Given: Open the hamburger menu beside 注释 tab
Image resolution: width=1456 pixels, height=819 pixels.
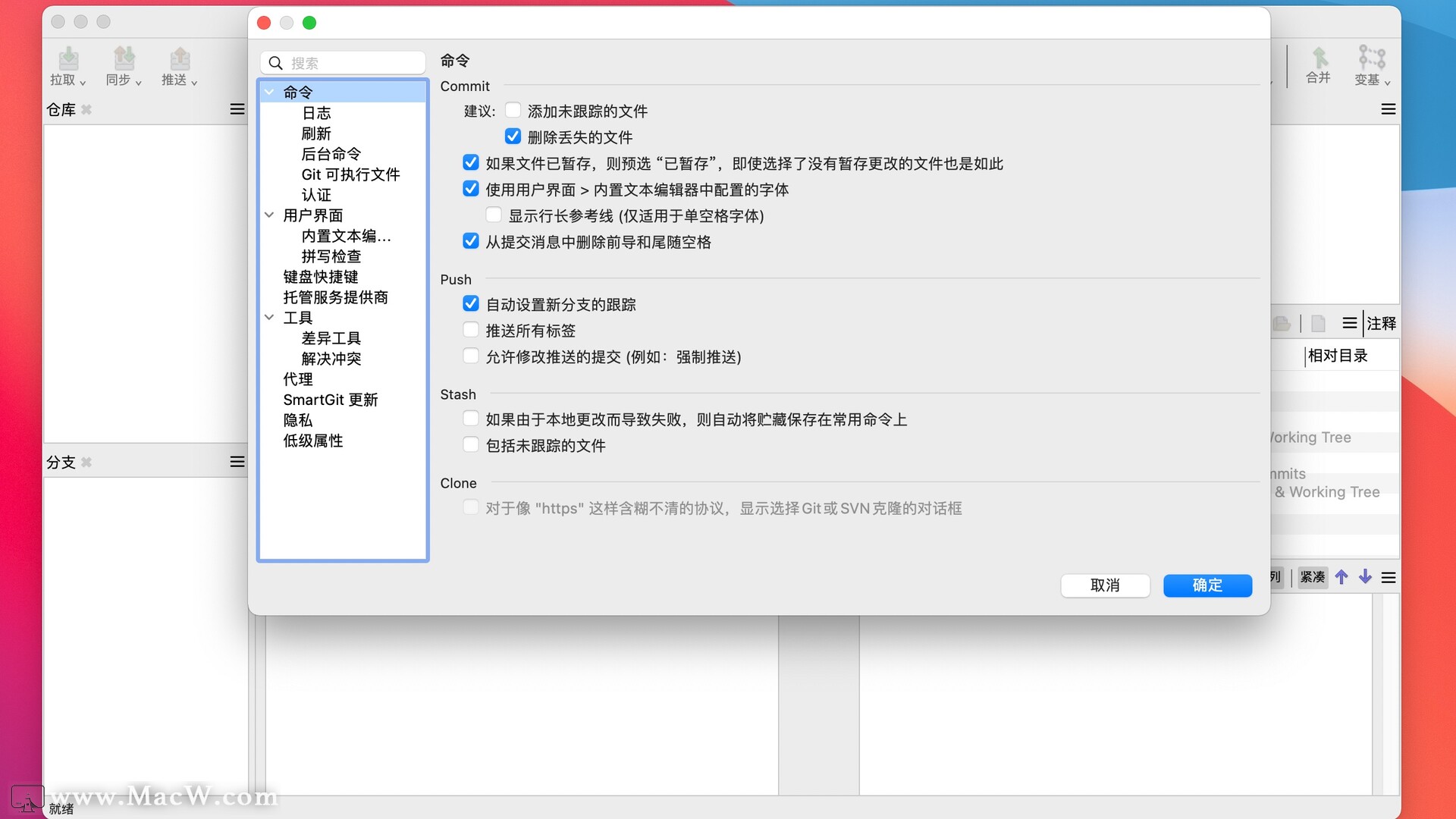Looking at the screenshot, I should tap(1350, 323).
